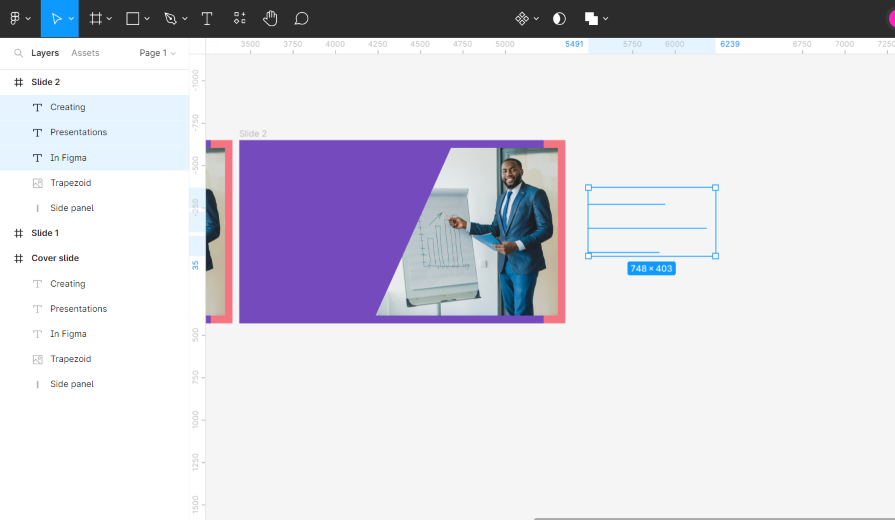Screen dimensions: 895x520
Task: Select the Comment tool
Action: (x=301, y=18)
